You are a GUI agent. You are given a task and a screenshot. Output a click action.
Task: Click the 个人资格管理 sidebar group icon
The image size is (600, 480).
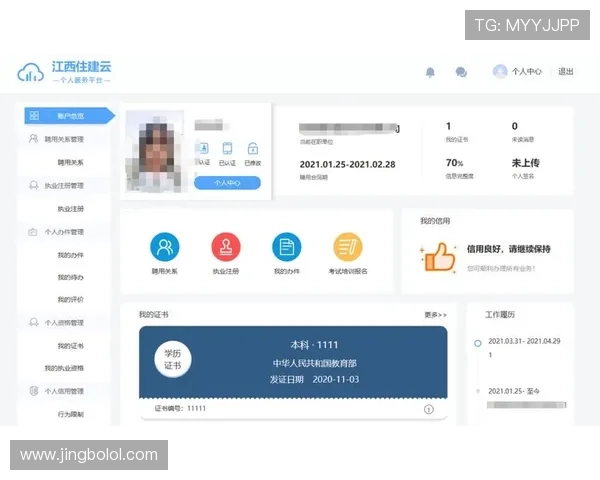pyautogui.click(x=34, y=322)
